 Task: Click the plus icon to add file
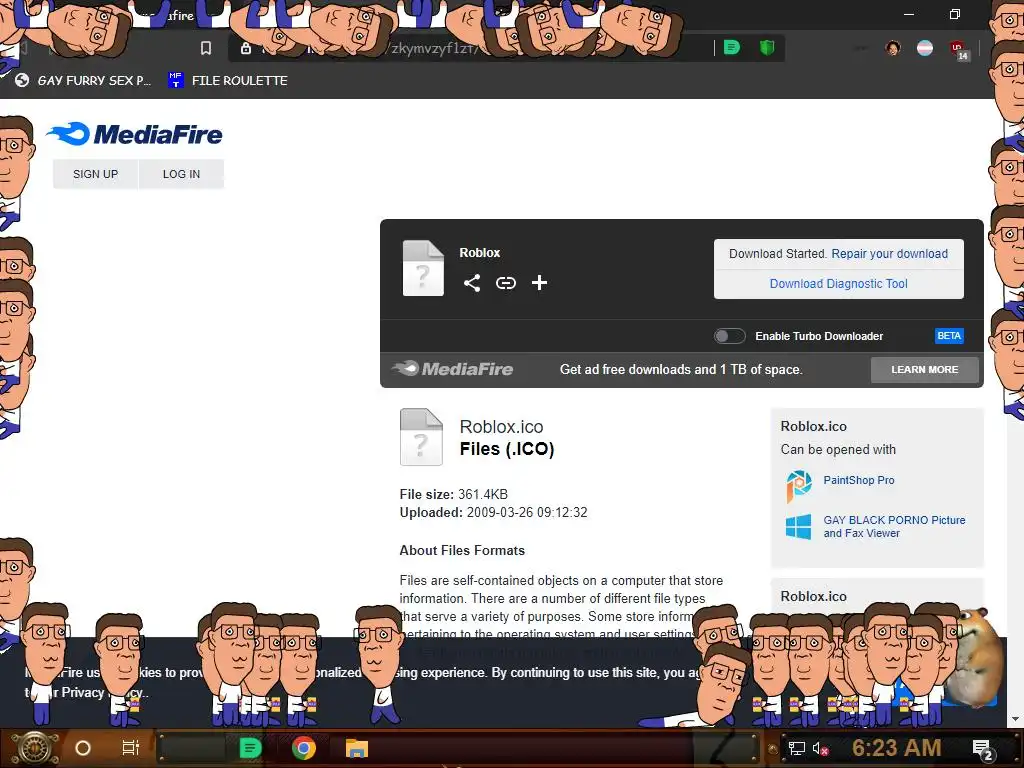(539, 283)
